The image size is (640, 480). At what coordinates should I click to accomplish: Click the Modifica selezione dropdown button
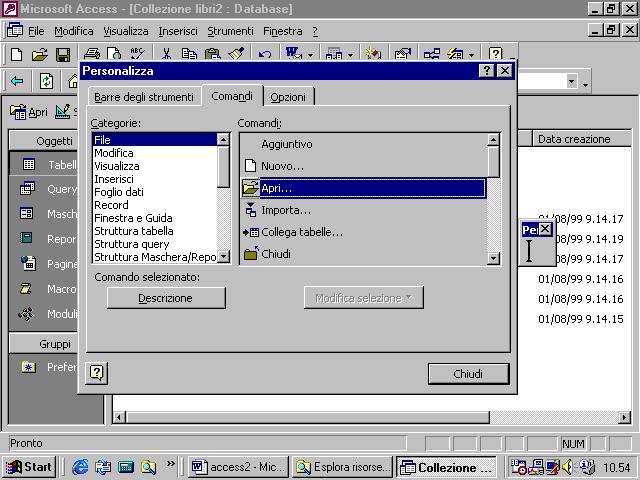[x=363, y=298]
